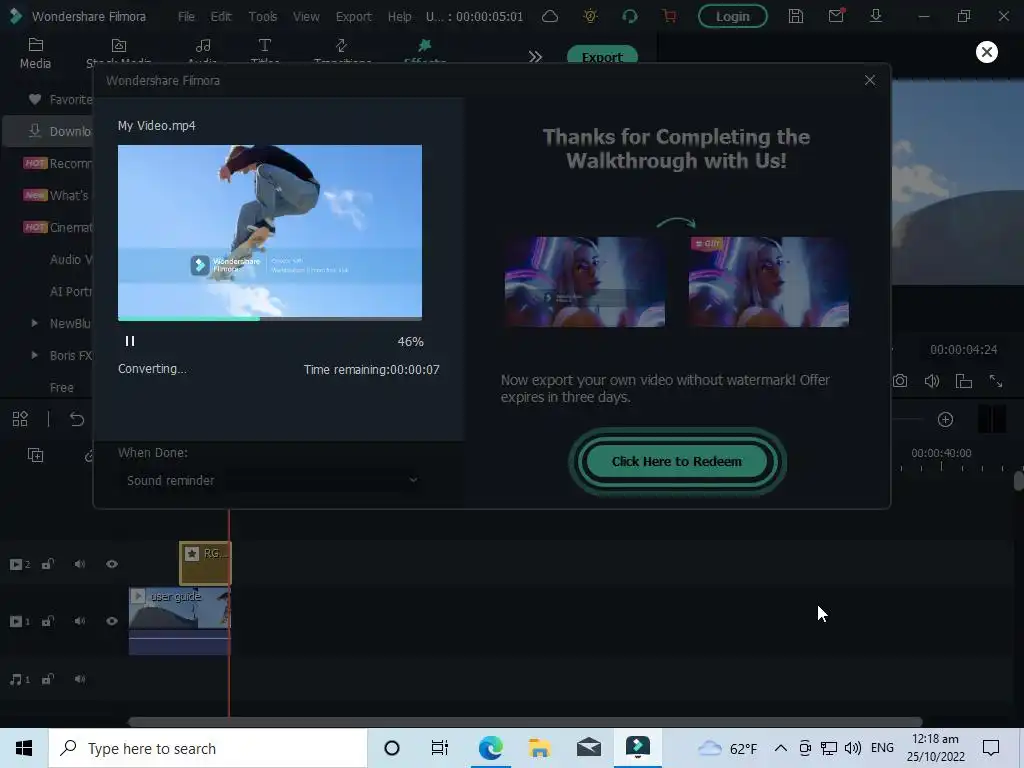Lock video track 1
Image resolution: width=1024 pixels, height=768 pixels.
(48, 621)
